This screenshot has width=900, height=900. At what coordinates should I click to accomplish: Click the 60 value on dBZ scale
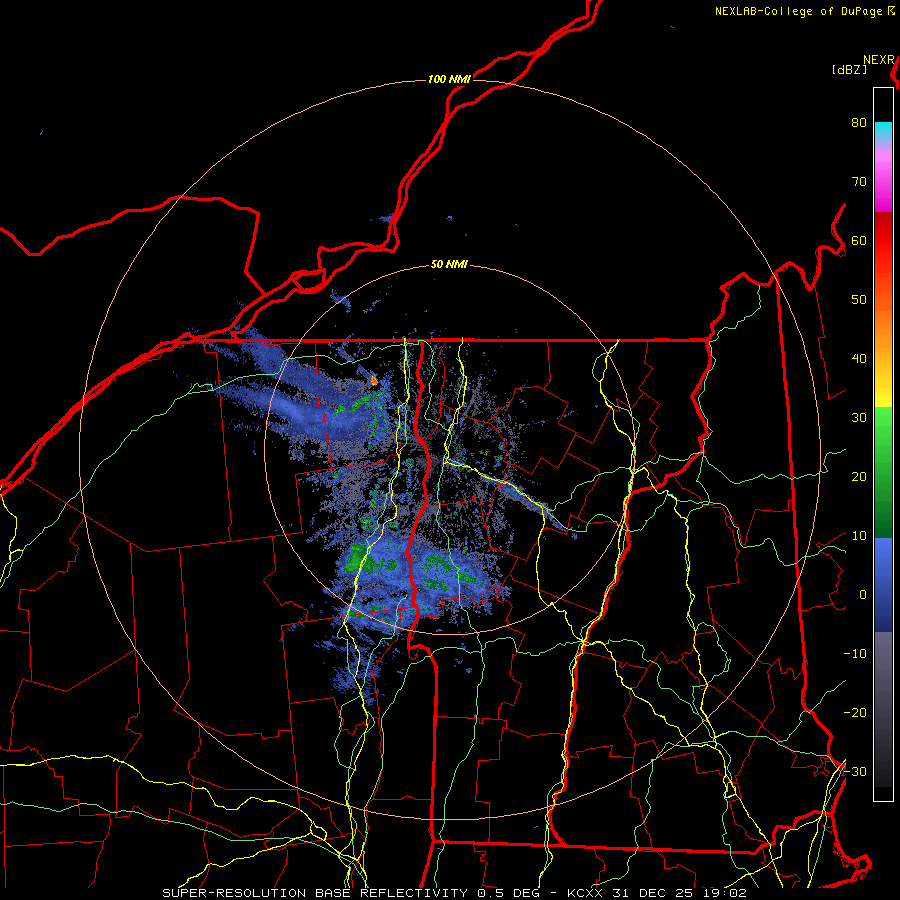click(x=859, y=240)
